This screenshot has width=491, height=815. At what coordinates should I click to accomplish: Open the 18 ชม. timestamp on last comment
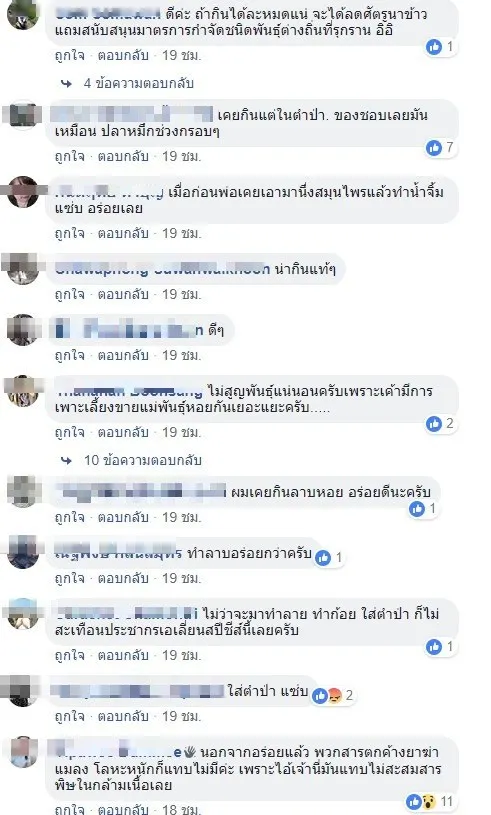pos(181,809)
